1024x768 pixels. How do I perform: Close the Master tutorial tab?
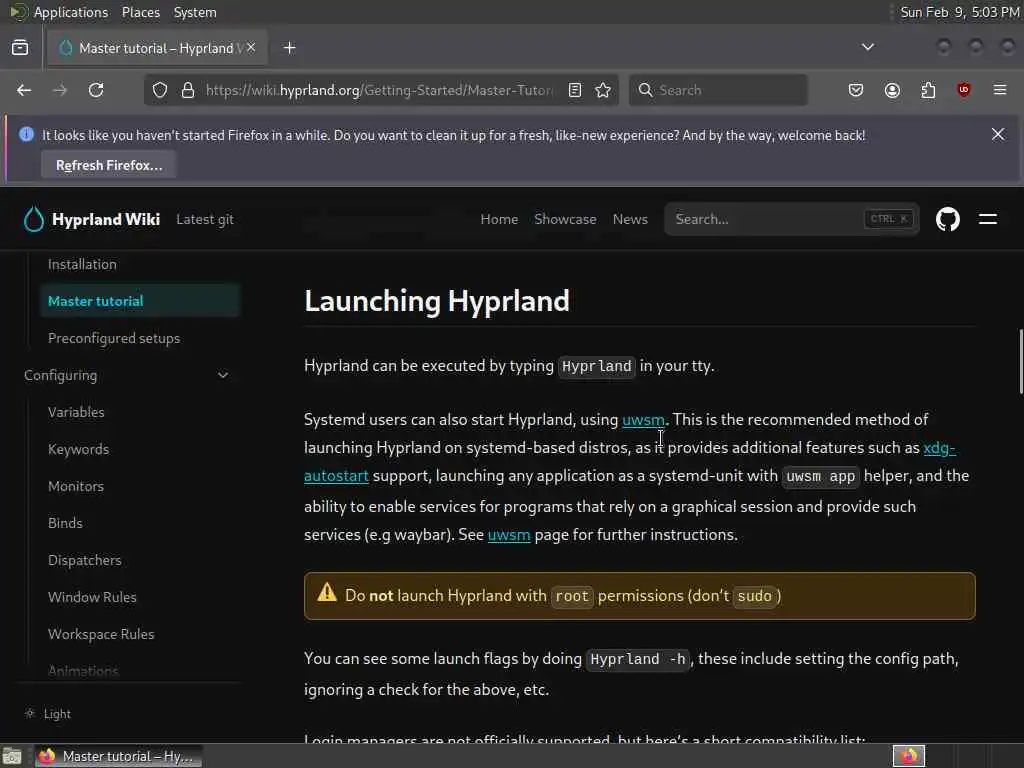251,48
